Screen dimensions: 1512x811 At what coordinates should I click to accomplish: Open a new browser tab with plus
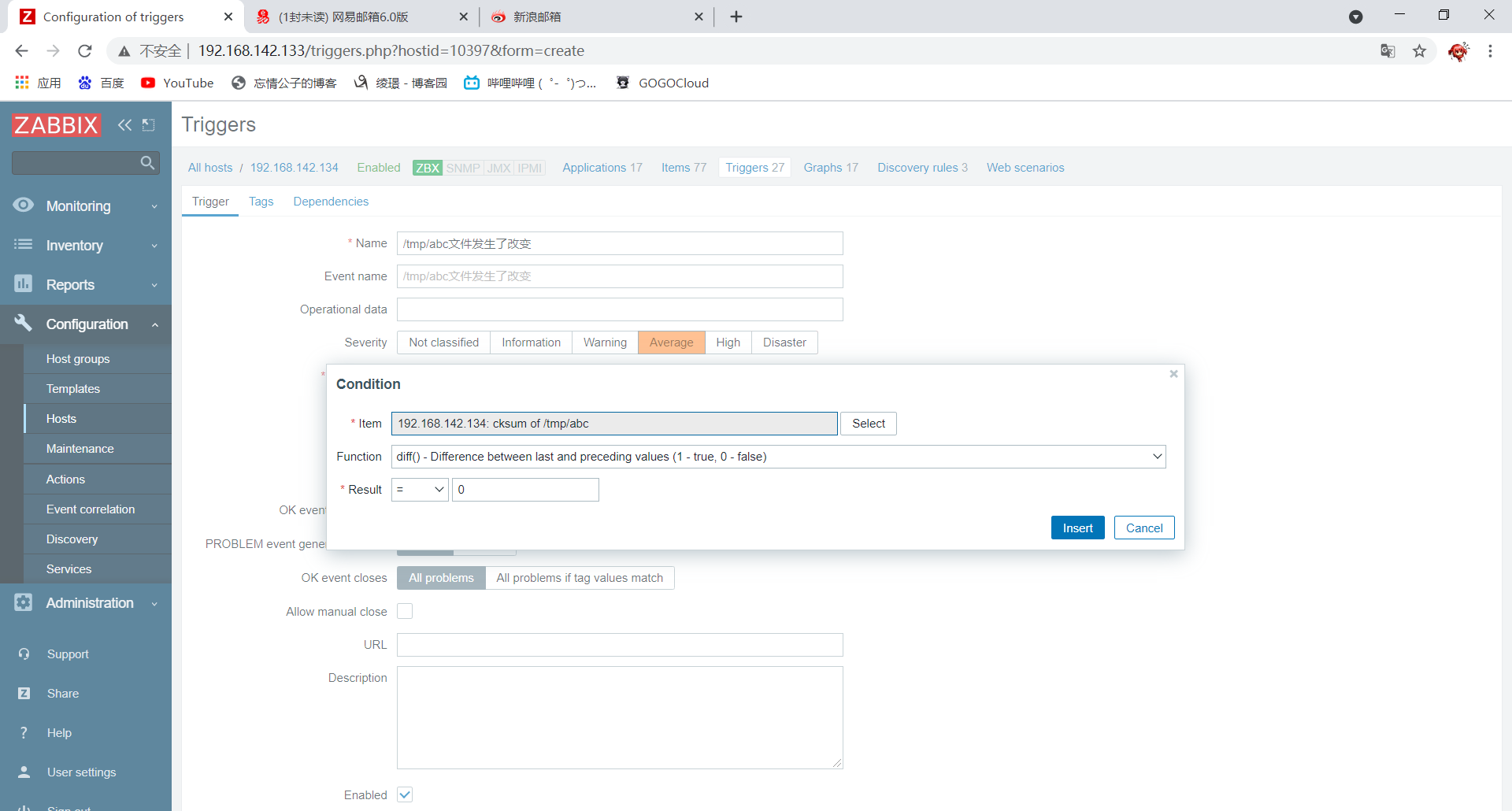coord(736,17)
